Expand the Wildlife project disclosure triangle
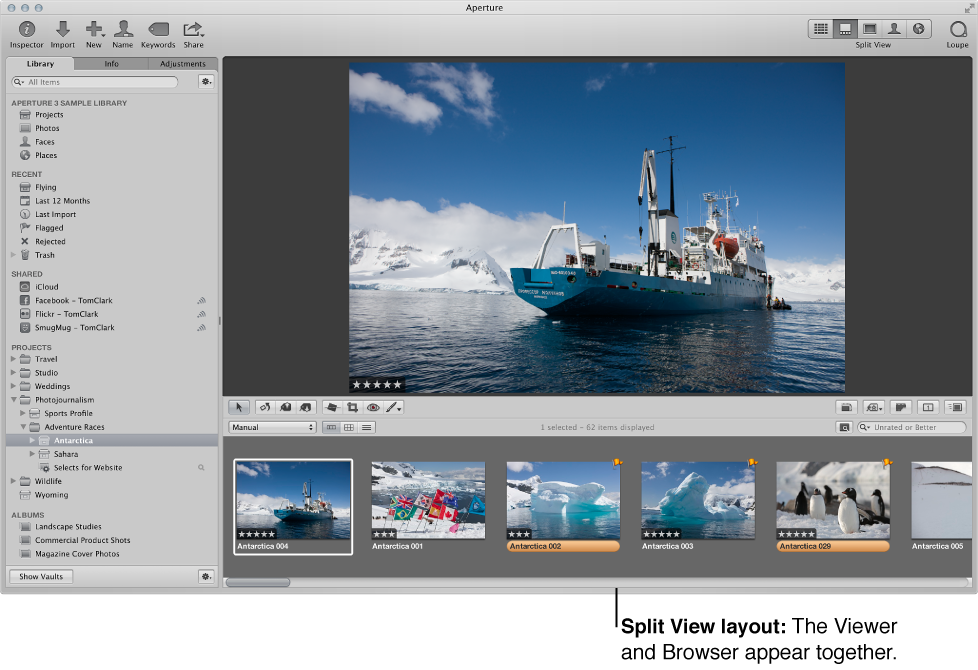The width and height of the screenshot is (978, 670). (x=11, y=481)
